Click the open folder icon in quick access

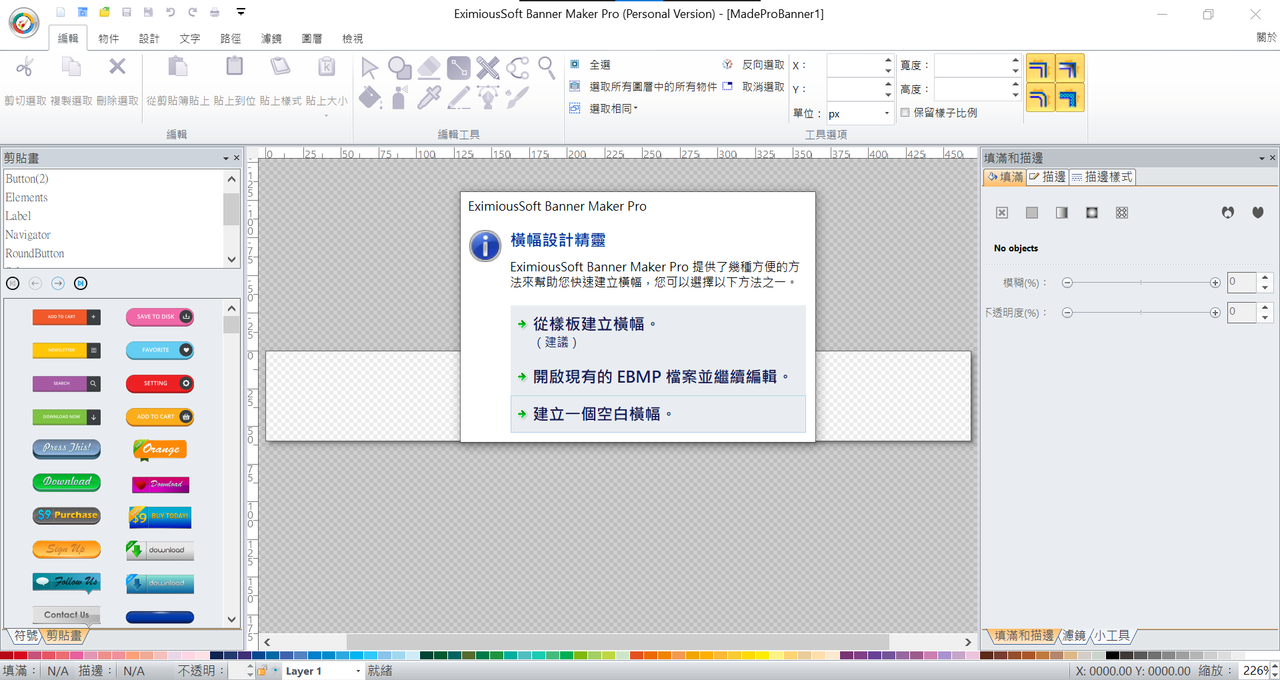(x=104, y=12)
